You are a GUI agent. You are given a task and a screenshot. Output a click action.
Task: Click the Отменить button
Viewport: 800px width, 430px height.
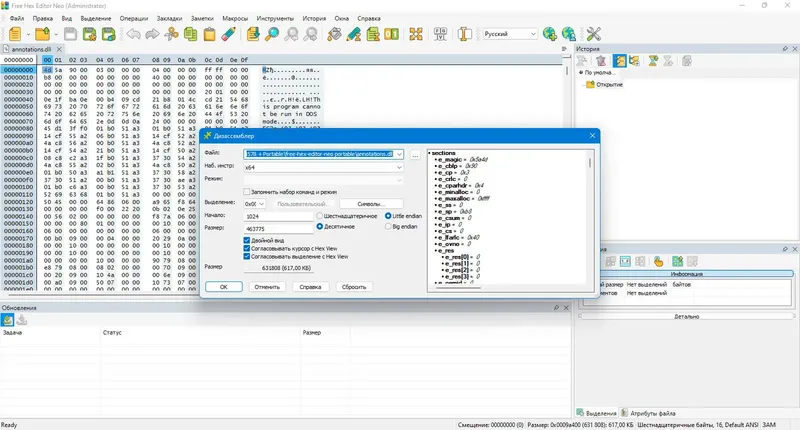267,287
